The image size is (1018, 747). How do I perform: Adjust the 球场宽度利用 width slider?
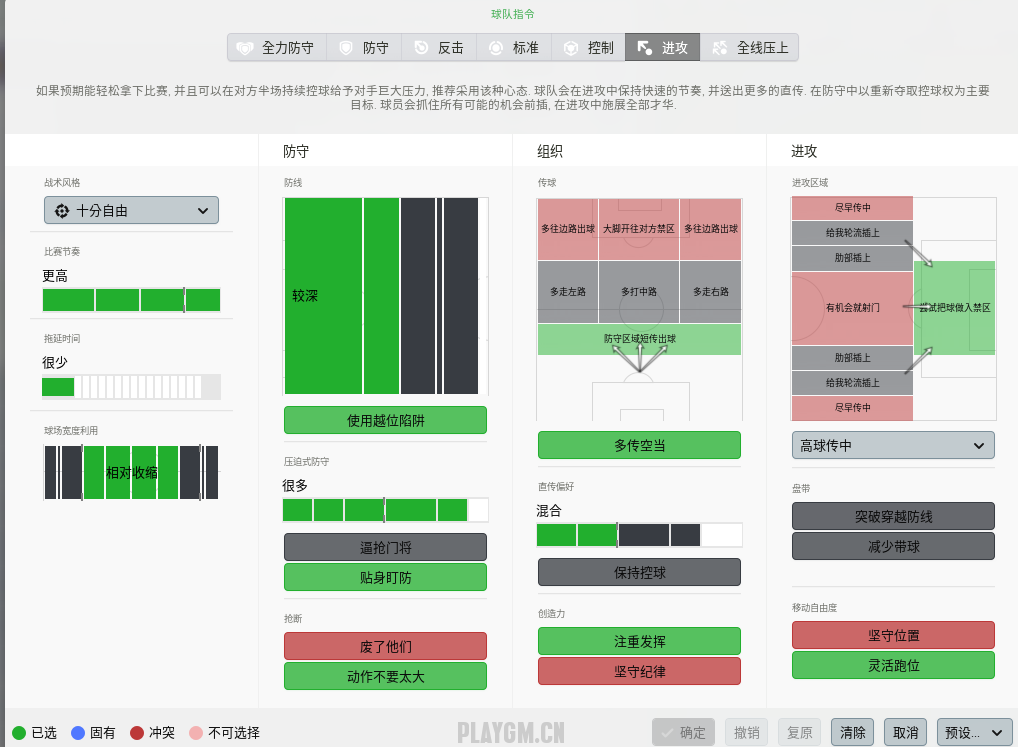click(x=131, y=472)
